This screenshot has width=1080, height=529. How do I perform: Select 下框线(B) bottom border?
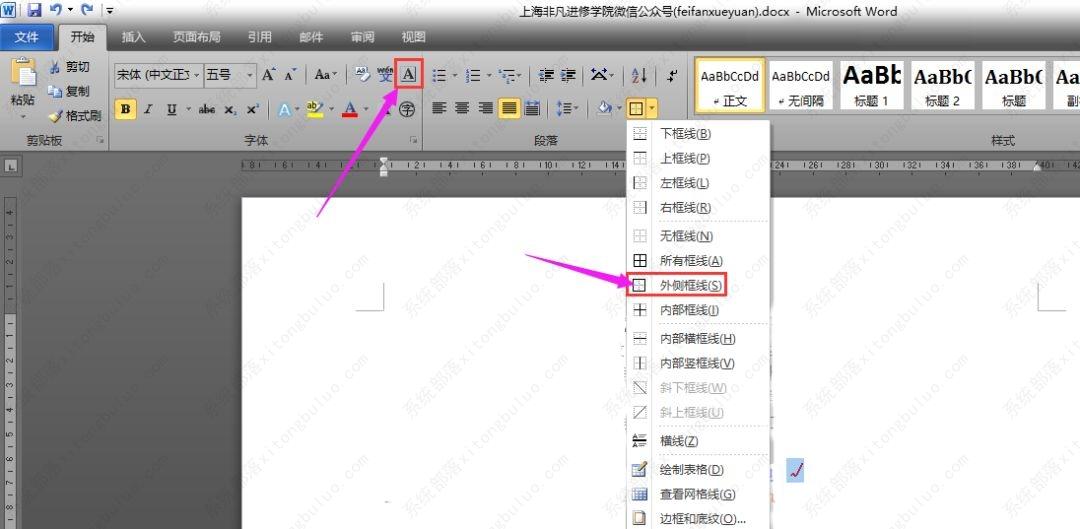pos(698,134)
